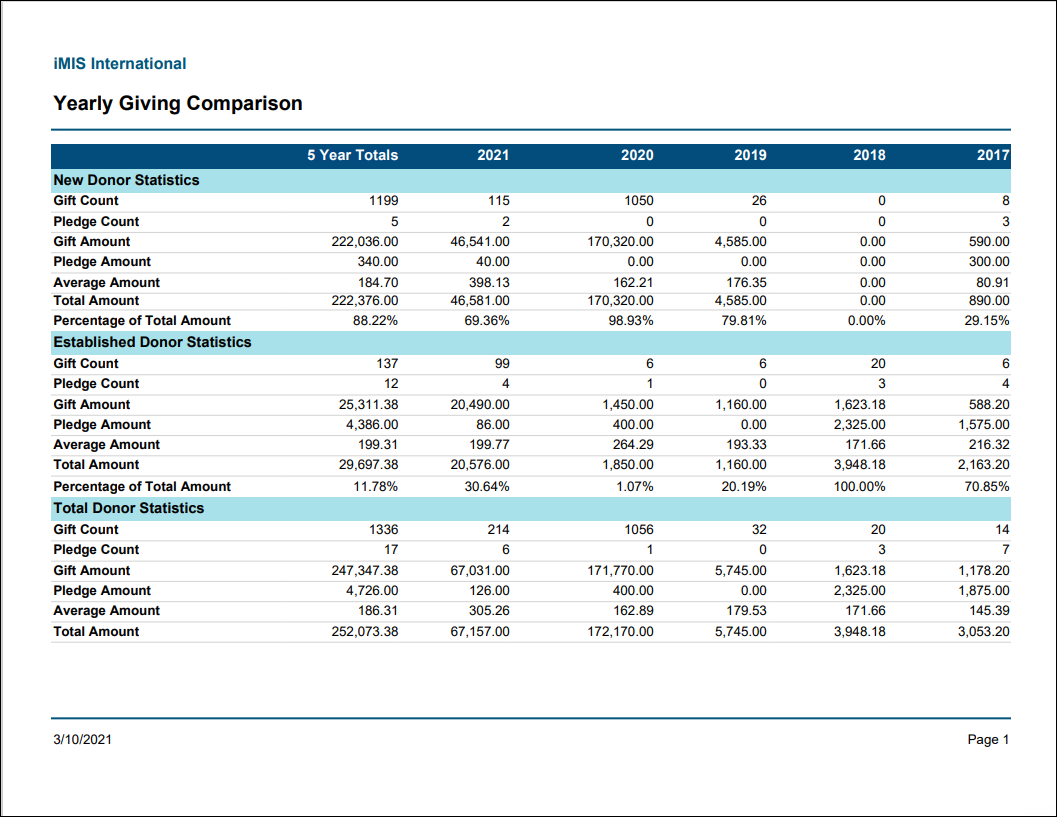Click the 17 total pledge count value
The height and width of the screenshot is (817, 1057).
(391, 549)
